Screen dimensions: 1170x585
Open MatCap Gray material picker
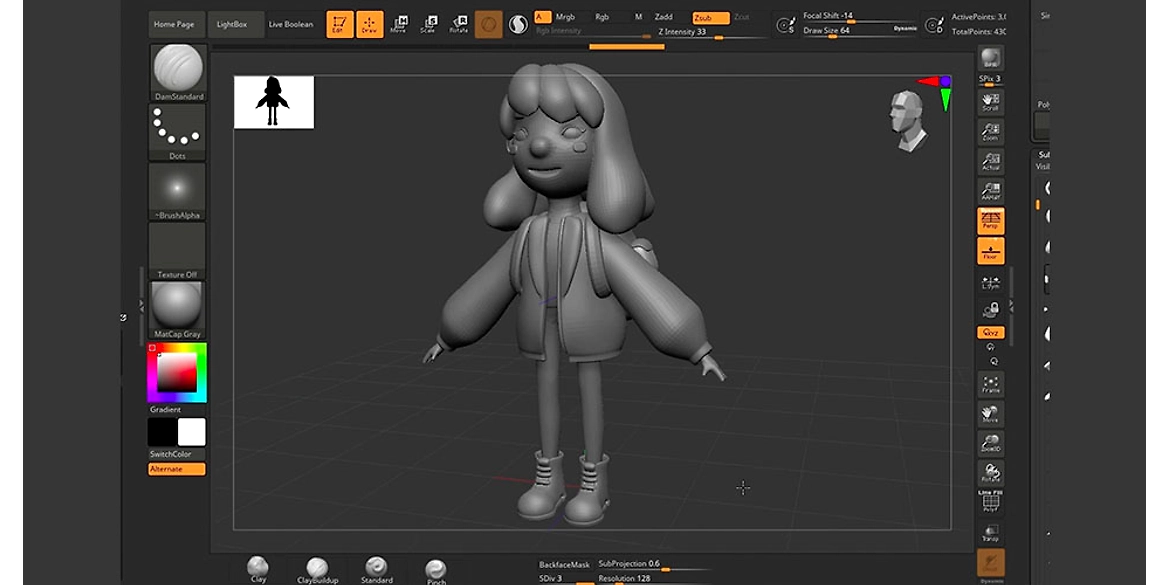178,310
